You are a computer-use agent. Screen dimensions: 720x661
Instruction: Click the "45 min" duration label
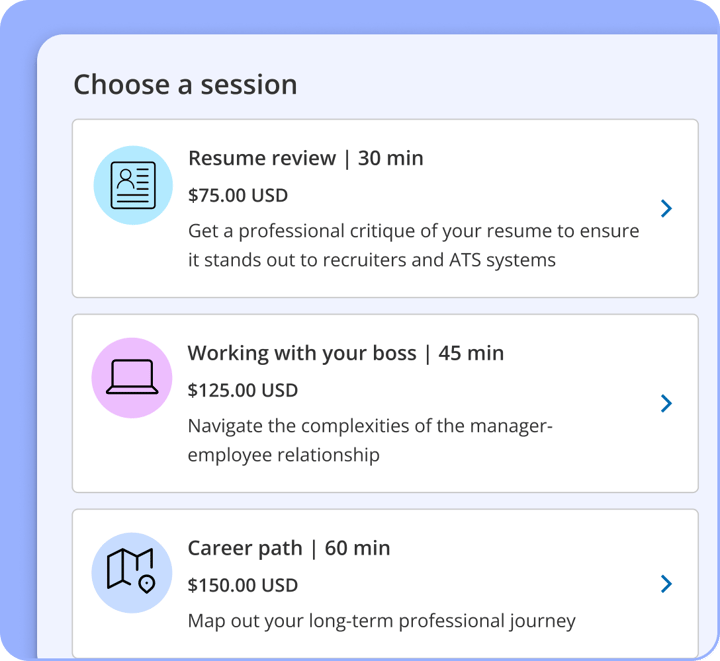471,353
